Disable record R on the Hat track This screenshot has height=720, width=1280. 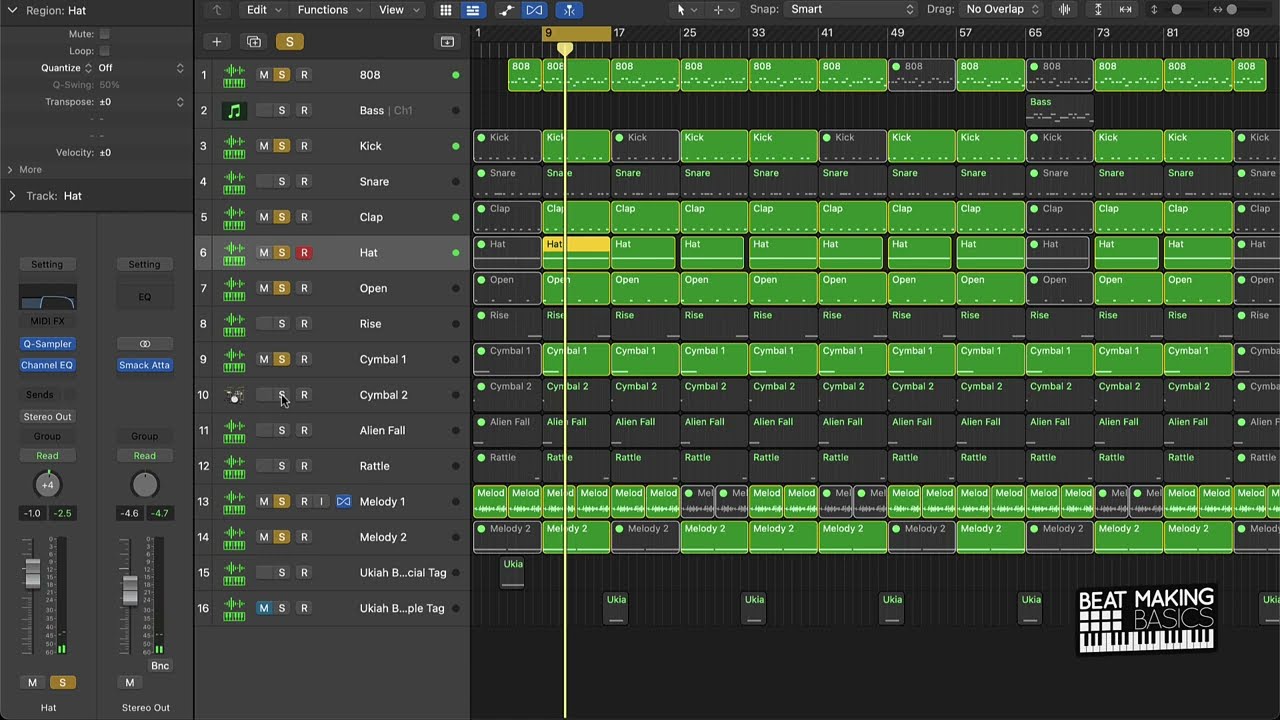tap(304, 253)
